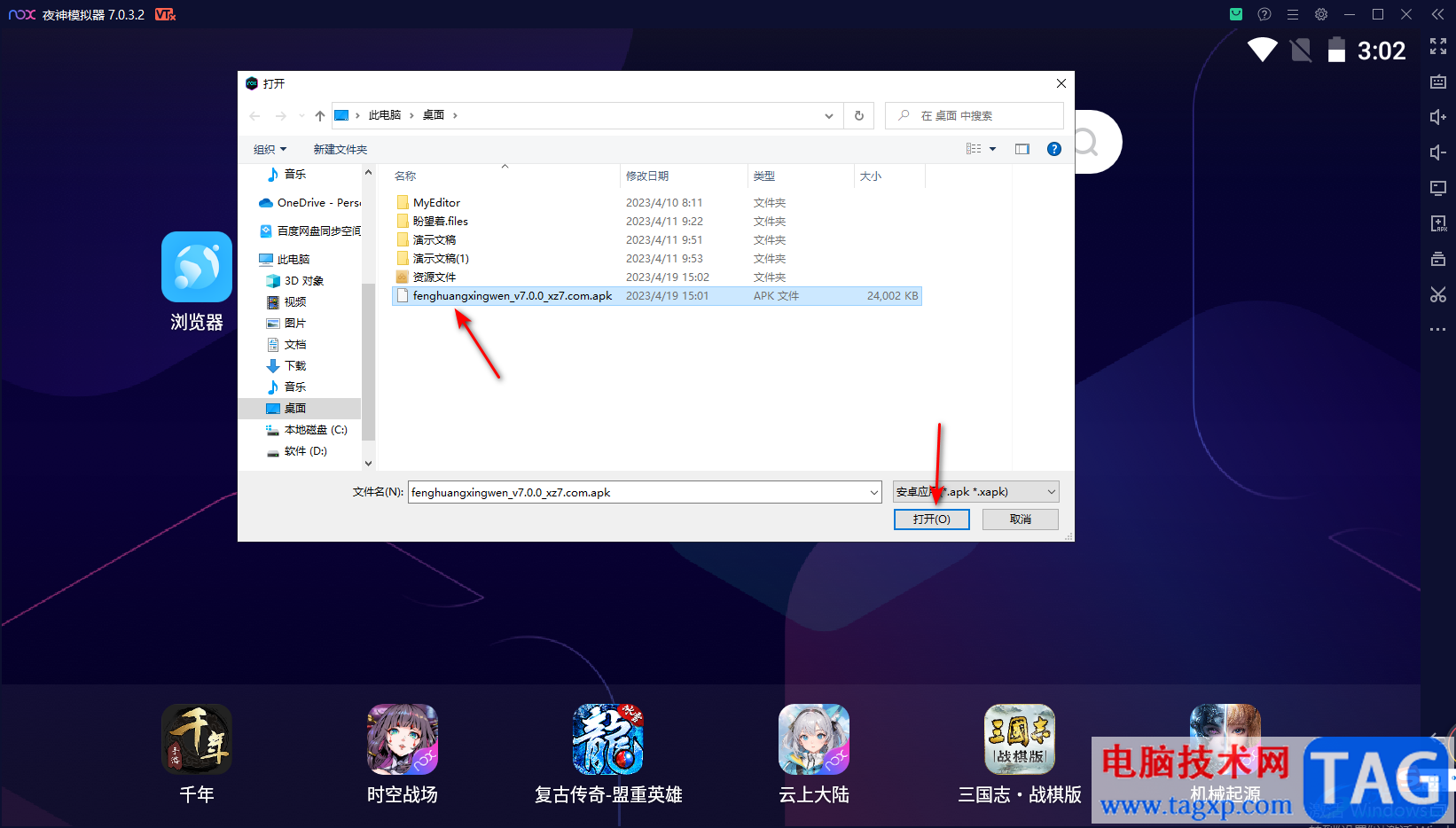
Task: Open Nox screen display tool in sidebar
Action: point(1437,188)
